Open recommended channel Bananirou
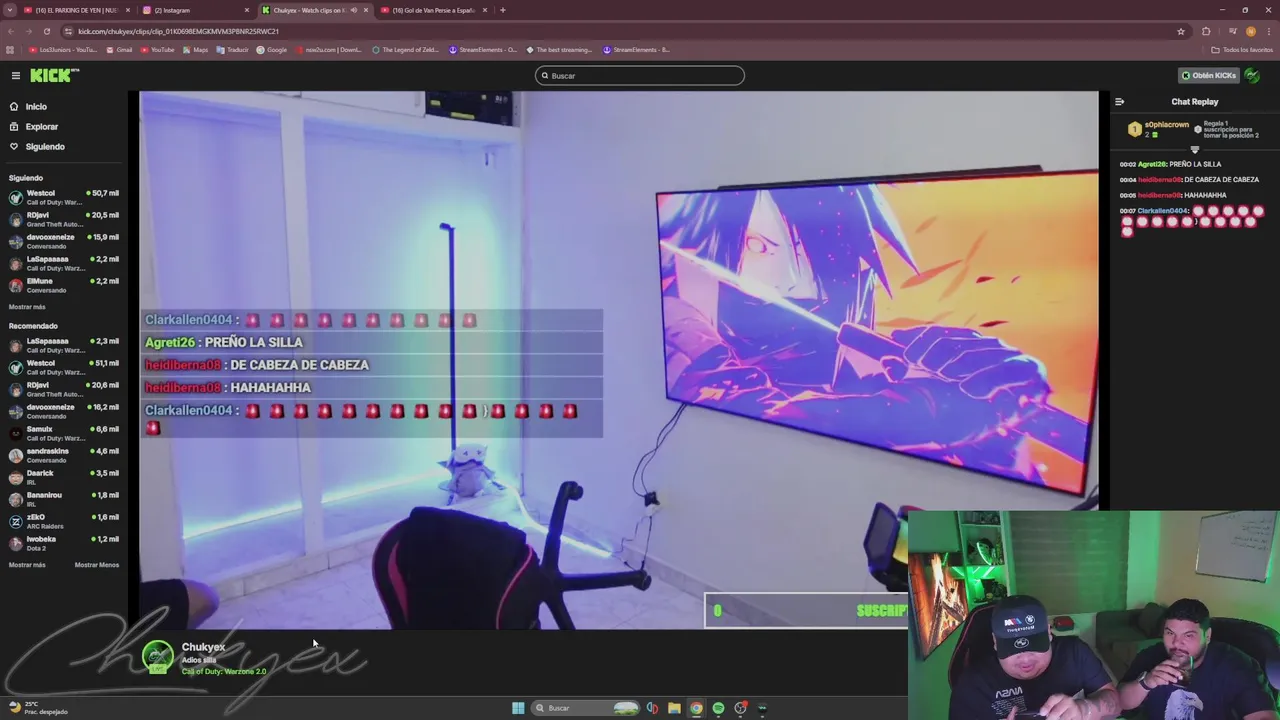Viewport: 1280px width, 720px height. (x=64, y=499)
